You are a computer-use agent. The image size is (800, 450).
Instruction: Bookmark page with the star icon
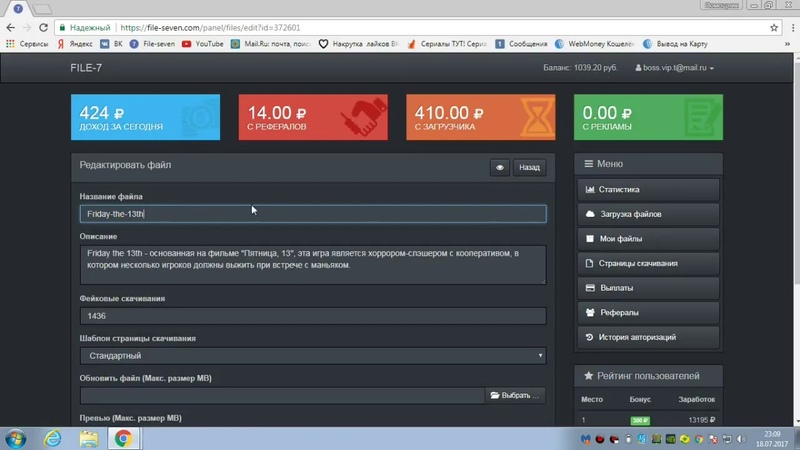coord(773,28)
